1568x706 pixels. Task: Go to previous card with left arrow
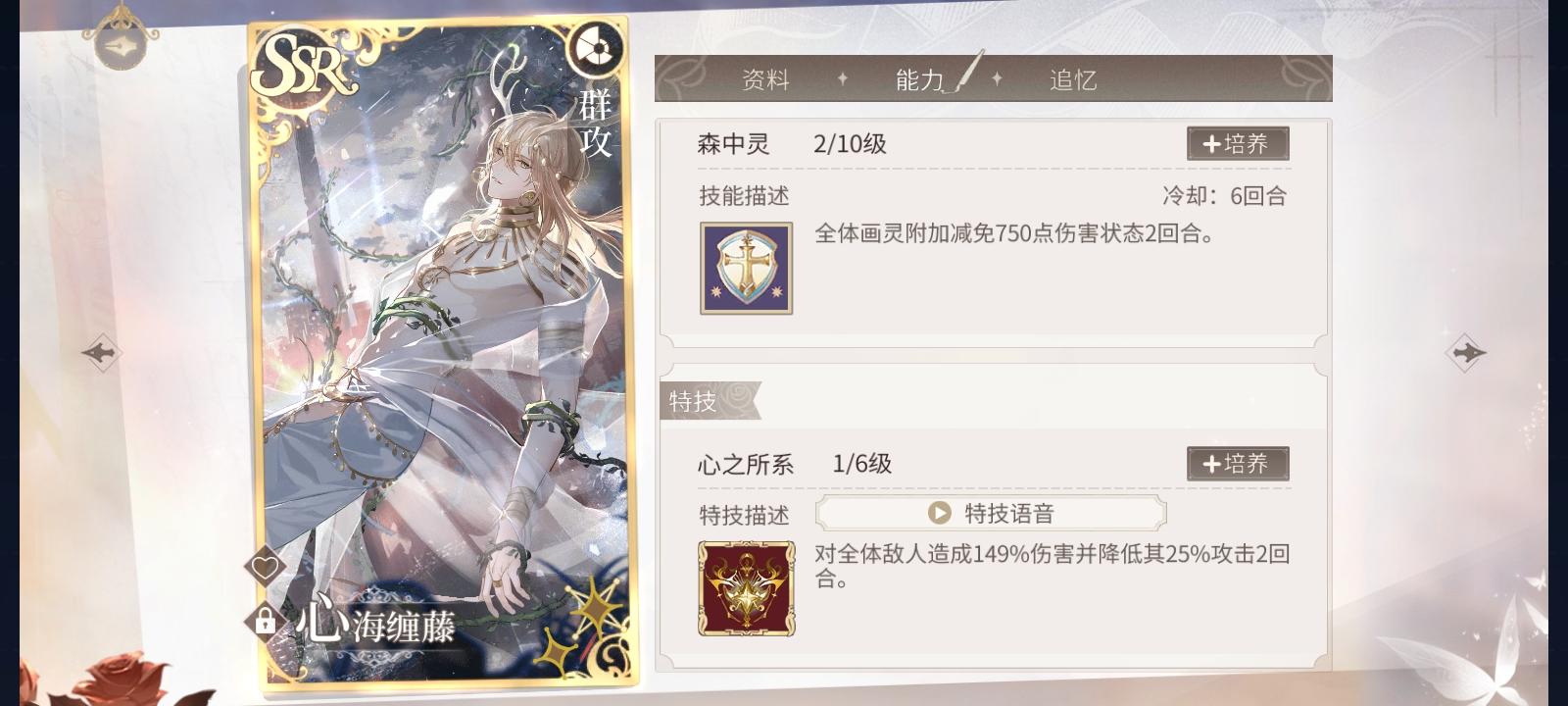click(101, 352)
